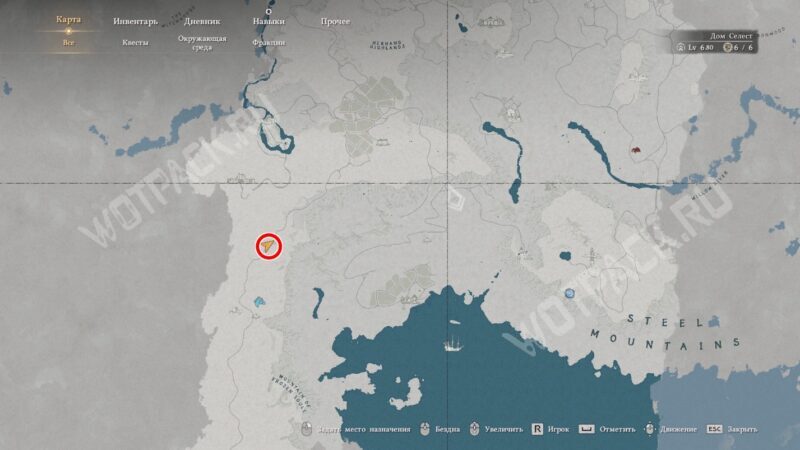Click the red creature marker on the map
The height and width of the screenshot is (450, 800).
(636, 150)
